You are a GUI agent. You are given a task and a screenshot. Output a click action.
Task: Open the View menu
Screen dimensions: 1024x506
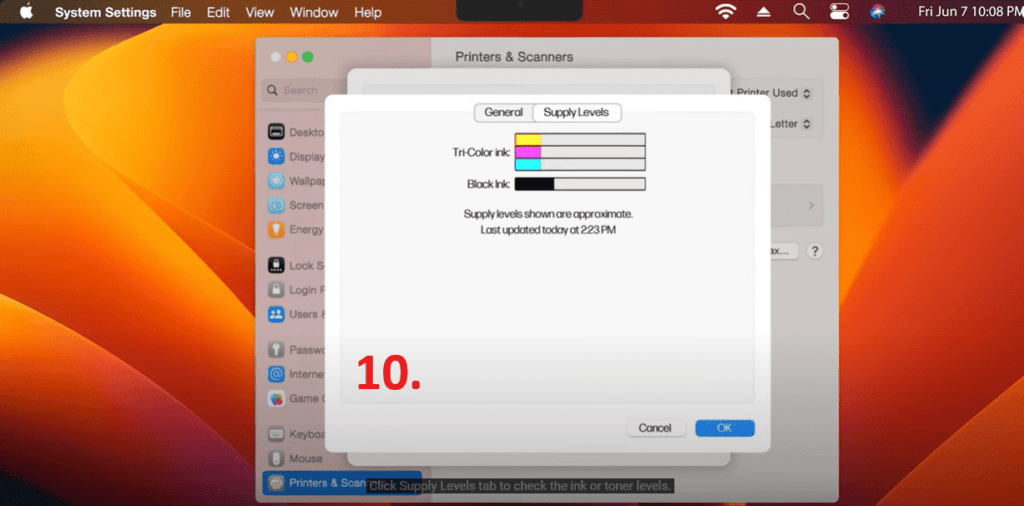pos(259,12)
